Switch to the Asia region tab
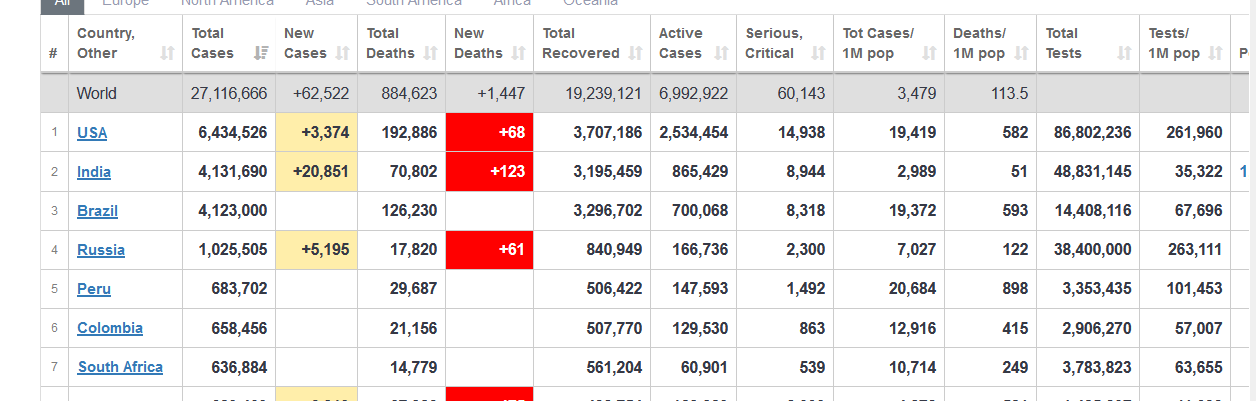The width and height of the screenshot is (1256, 401). coord(320,3)
